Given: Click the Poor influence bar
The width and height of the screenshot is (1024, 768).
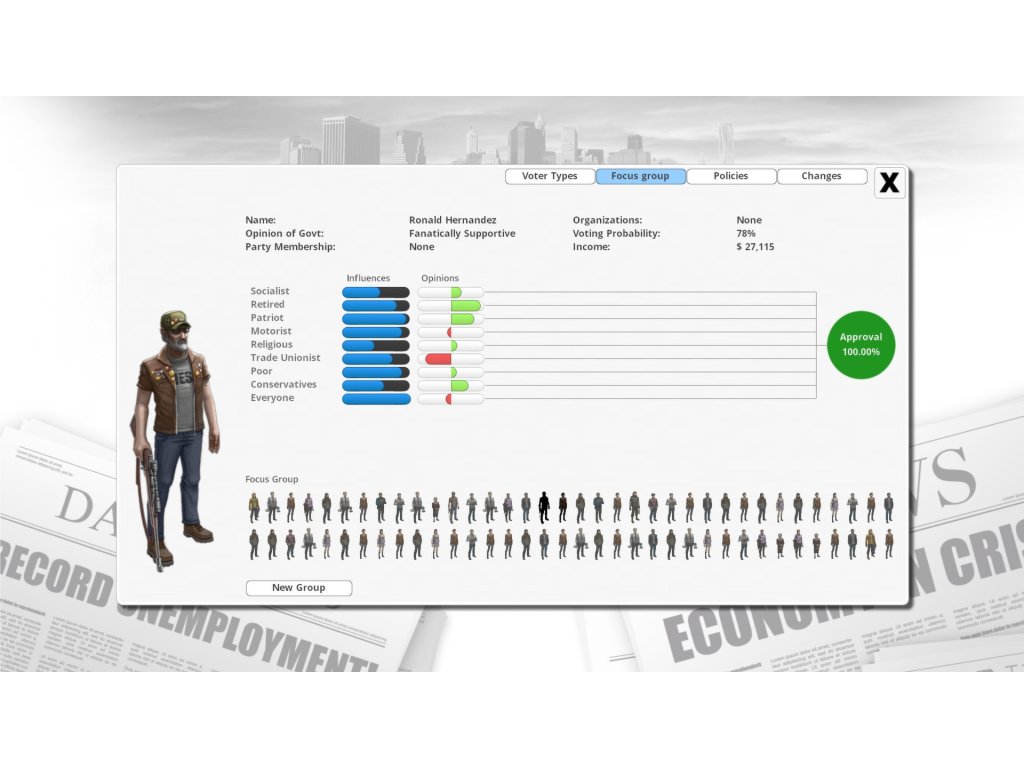Looking at the screenshot, I should pyautogui.click(x=376, y=372).
